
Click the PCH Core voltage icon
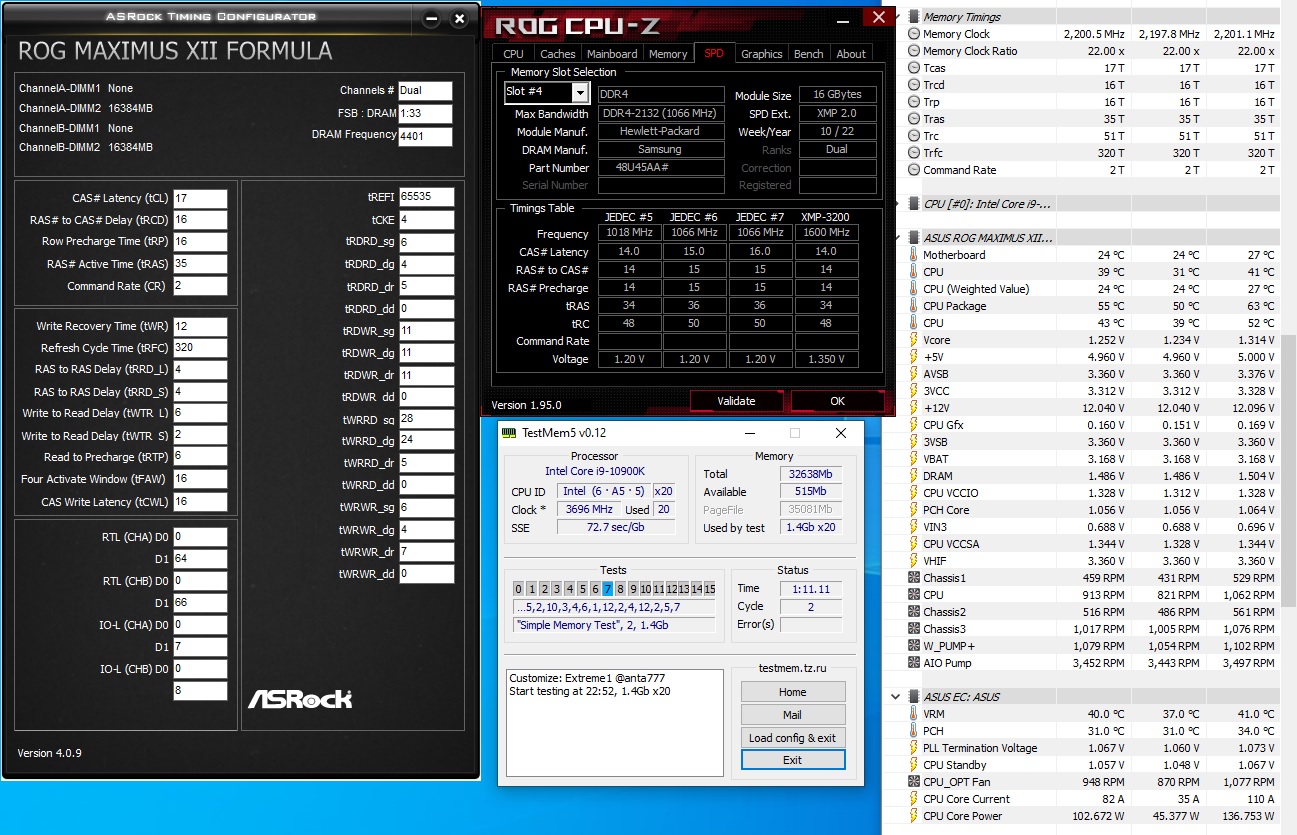click(x=914, y=510)
